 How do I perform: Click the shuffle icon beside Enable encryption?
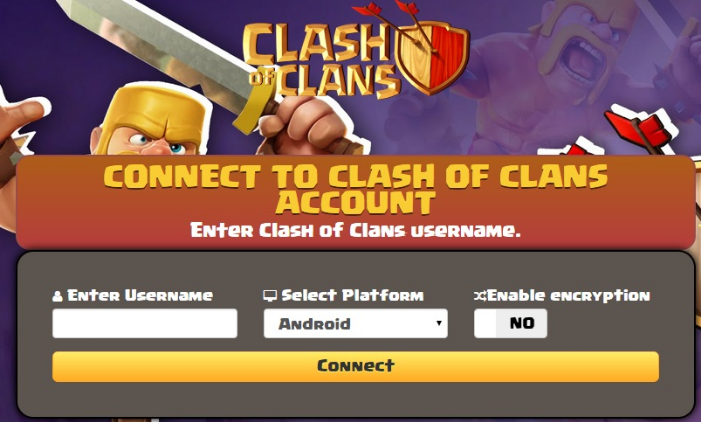click(x=480, y=296)
